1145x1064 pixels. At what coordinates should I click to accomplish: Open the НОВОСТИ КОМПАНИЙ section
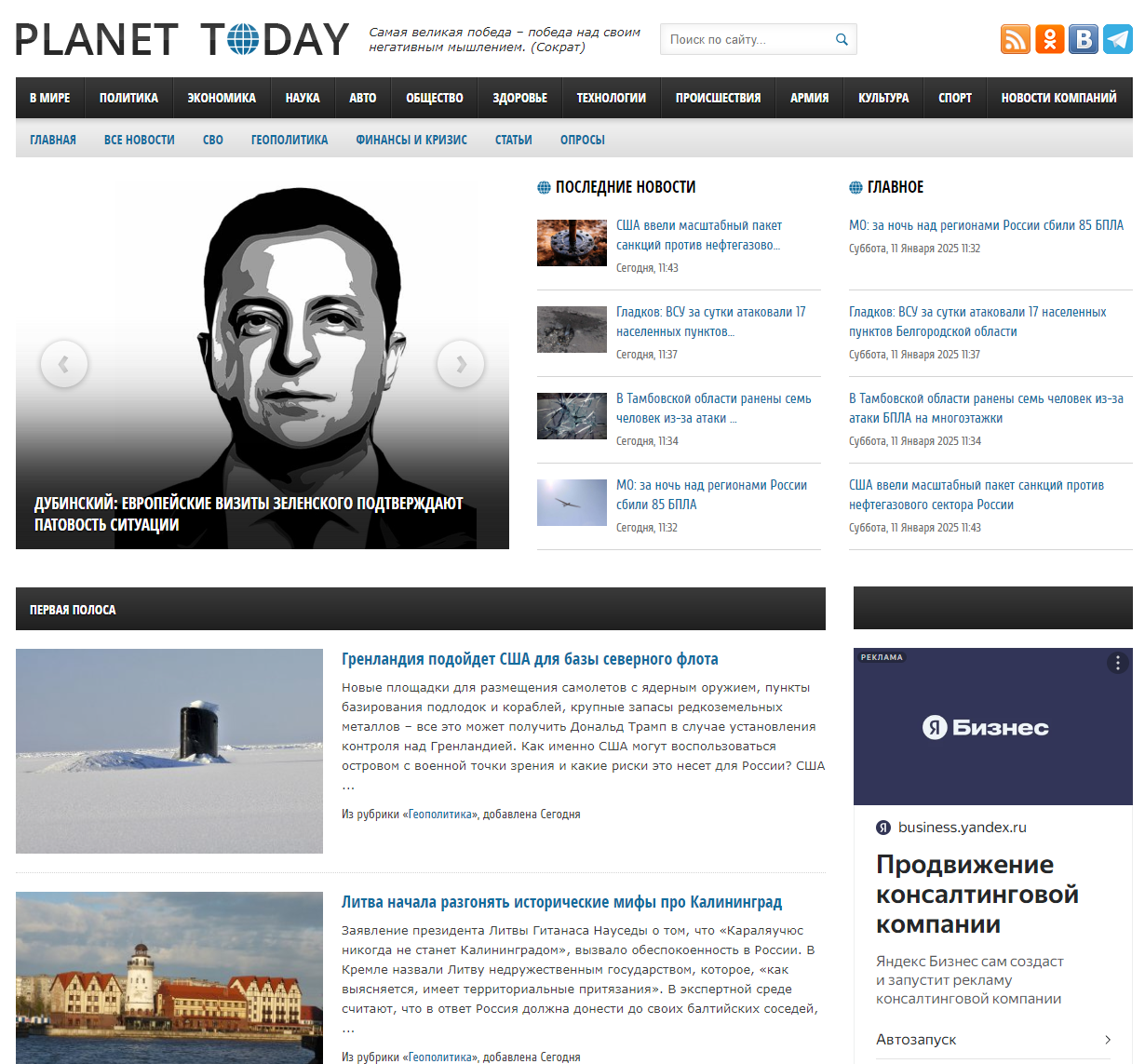coord(1058,98)
